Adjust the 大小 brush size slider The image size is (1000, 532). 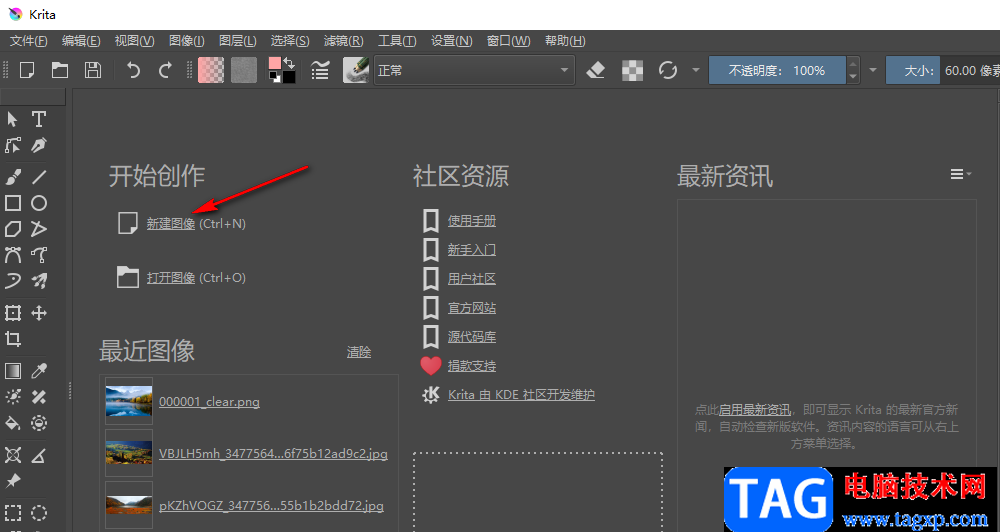pyautogui.click(x=943, y=70)
